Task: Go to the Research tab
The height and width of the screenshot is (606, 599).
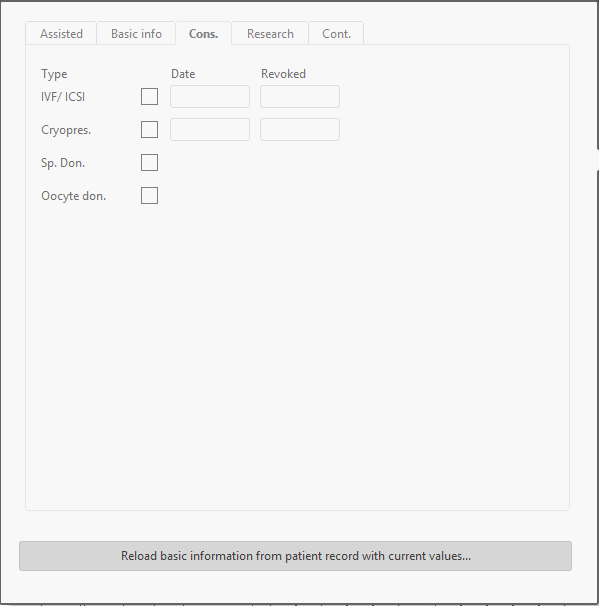Action: coord(270,34)
